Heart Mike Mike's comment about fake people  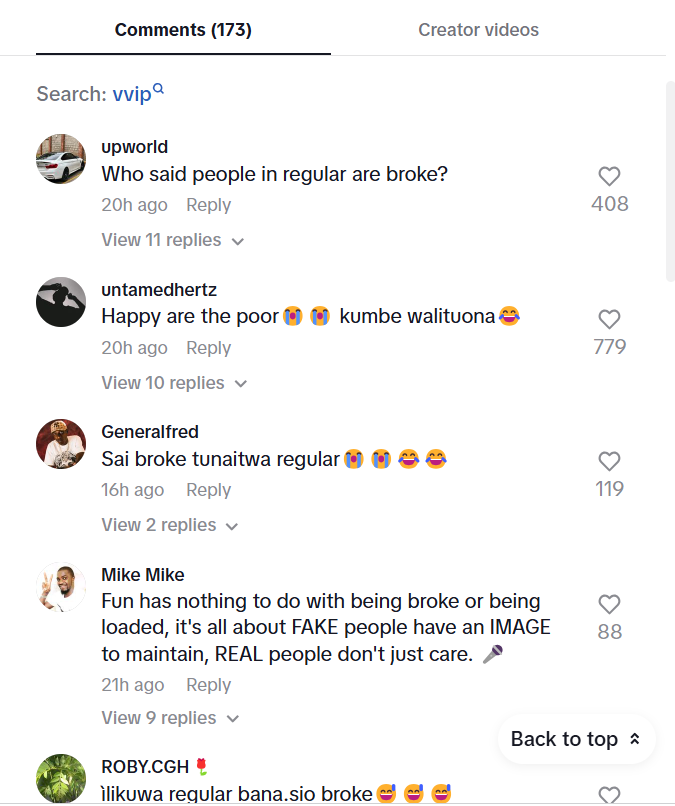[609, 605]
